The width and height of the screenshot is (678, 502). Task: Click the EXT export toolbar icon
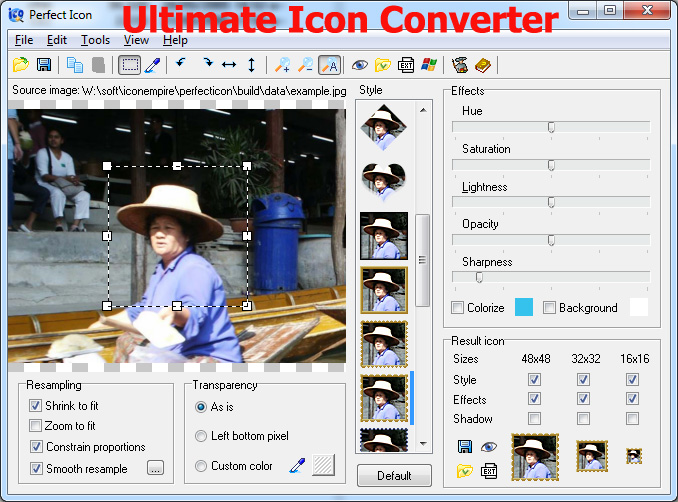406,65
